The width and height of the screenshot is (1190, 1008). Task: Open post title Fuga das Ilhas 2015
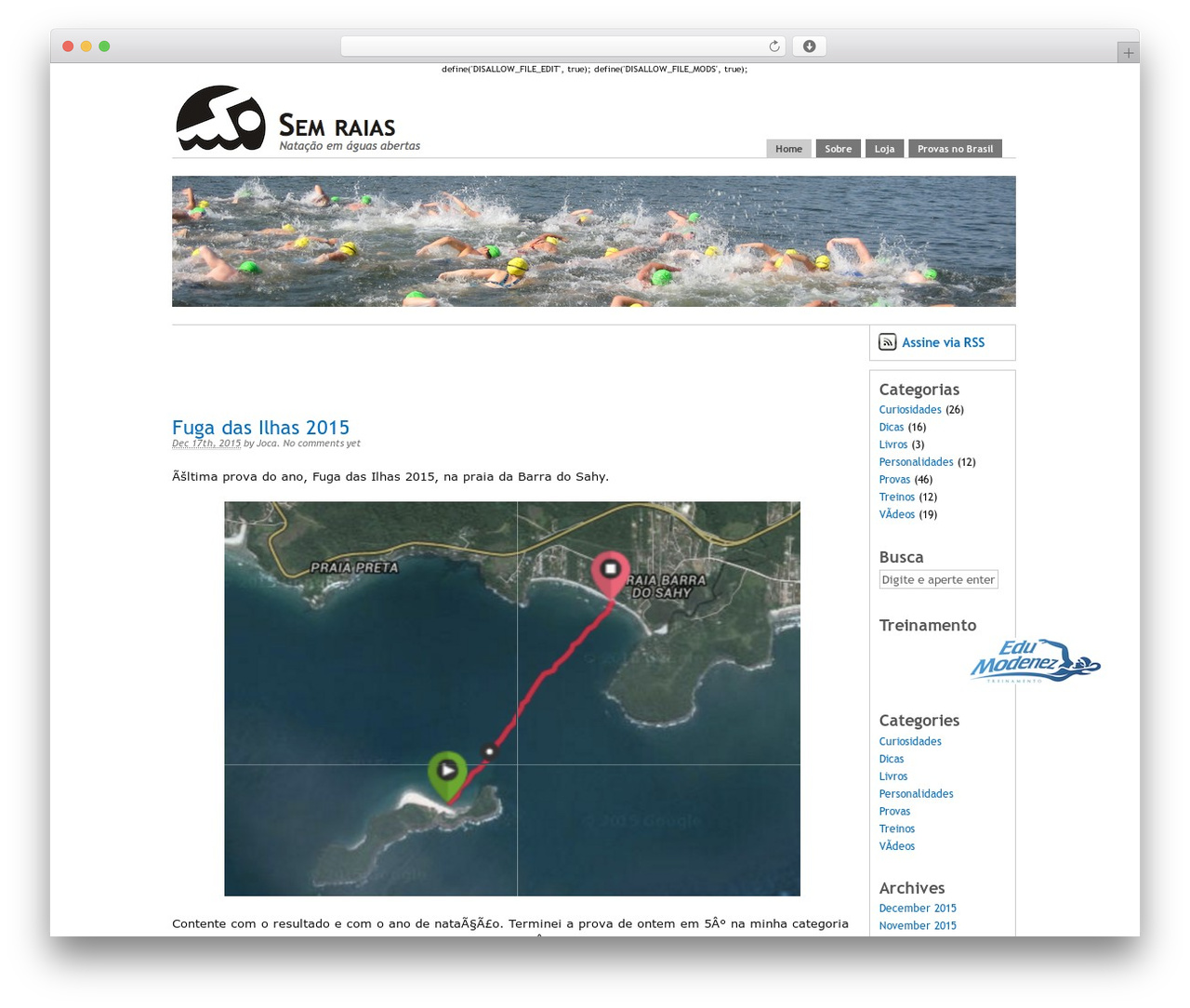click(260, 428)
